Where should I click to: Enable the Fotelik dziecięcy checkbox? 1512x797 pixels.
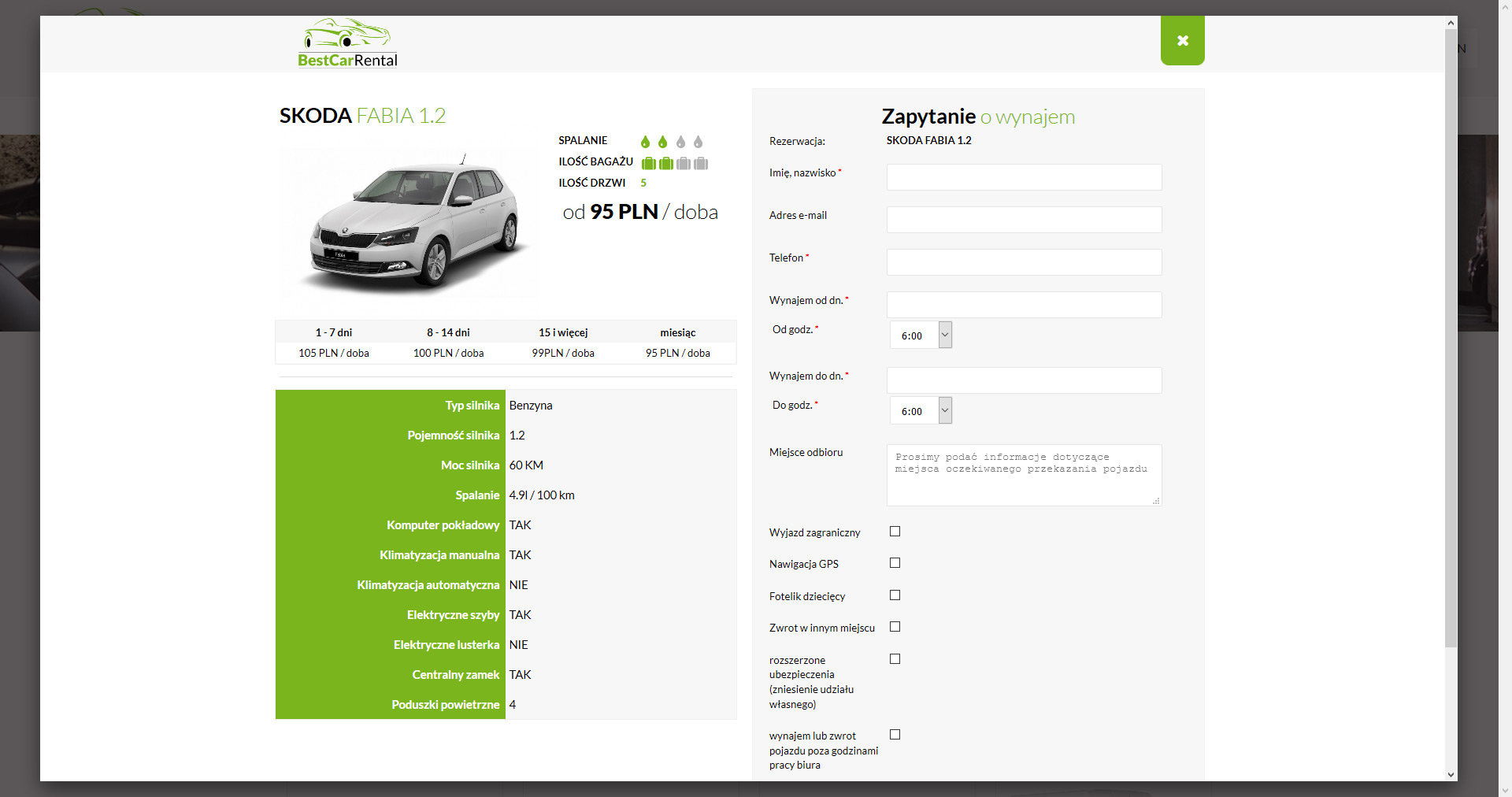pos(895,595)
